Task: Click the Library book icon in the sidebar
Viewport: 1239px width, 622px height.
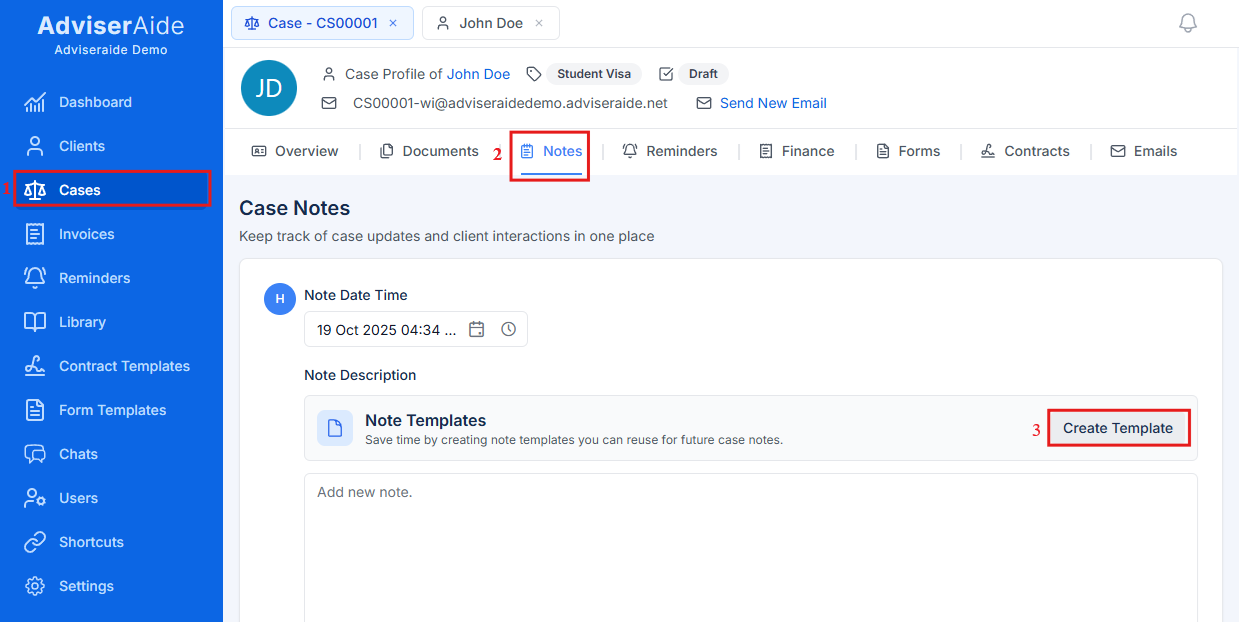Action: point(33,322)
